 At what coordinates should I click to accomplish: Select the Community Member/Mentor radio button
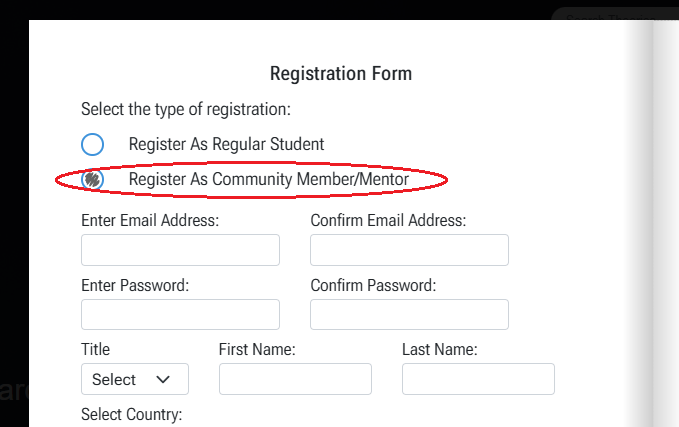(x=92, y=179)
